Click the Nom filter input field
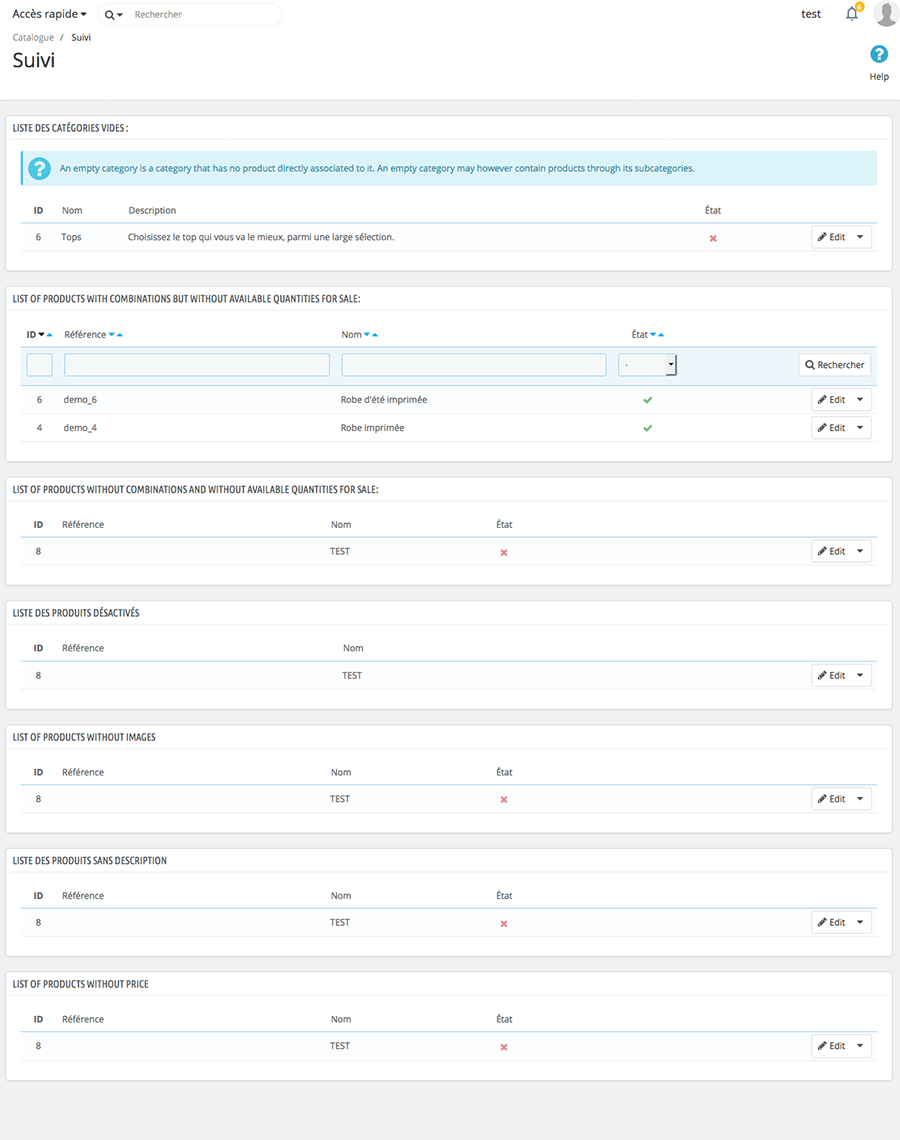 coord(474,365)
